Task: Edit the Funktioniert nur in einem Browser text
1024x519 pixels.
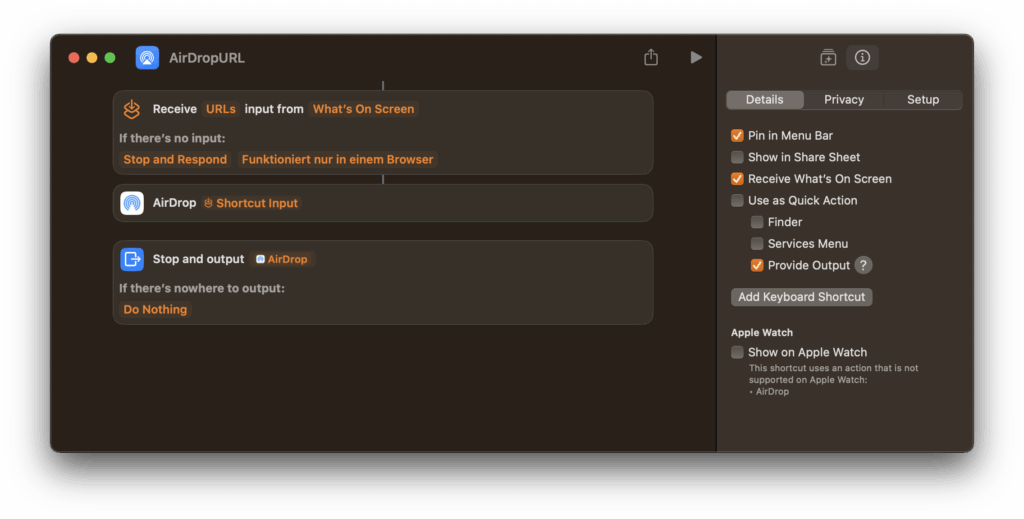Action: point(337,159)
